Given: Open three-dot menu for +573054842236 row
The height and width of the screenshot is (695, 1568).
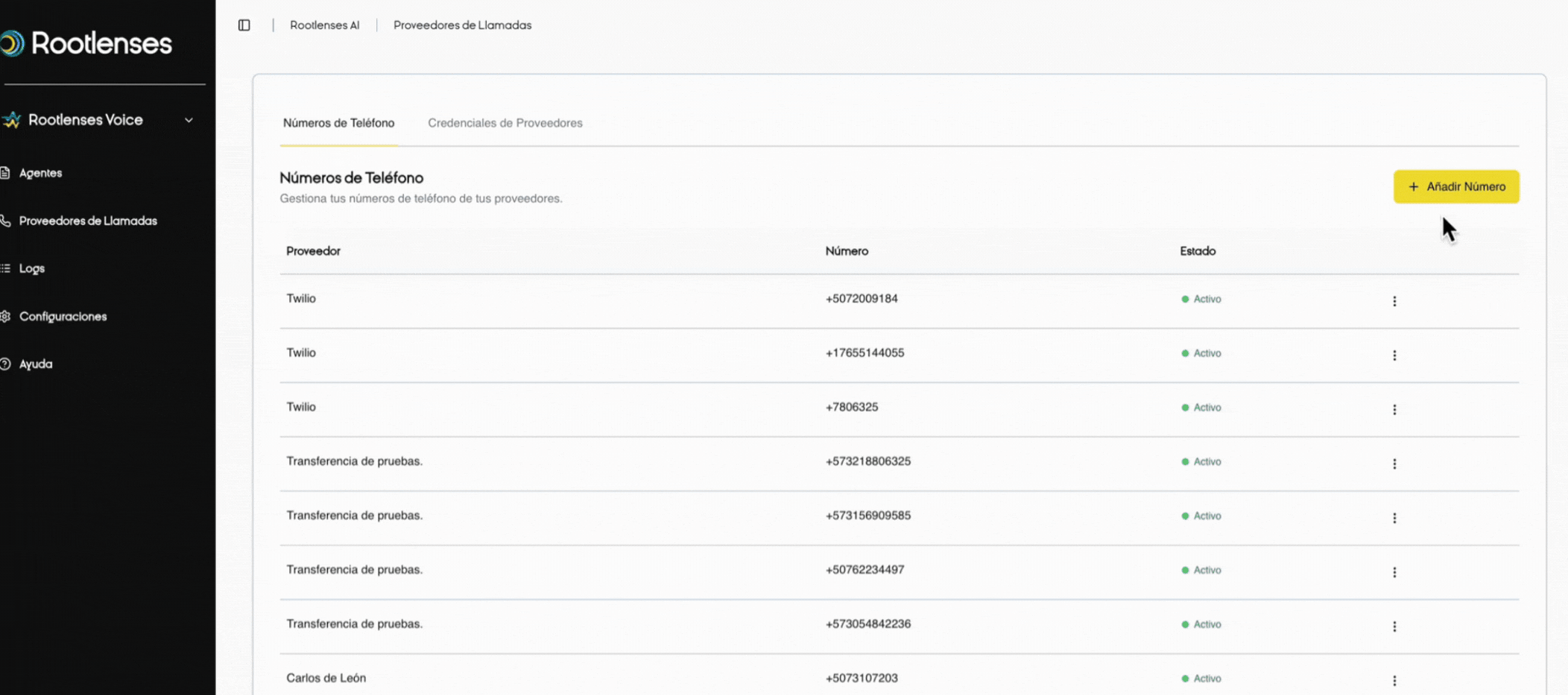Looking at the screenshot, I should 1394,626.
